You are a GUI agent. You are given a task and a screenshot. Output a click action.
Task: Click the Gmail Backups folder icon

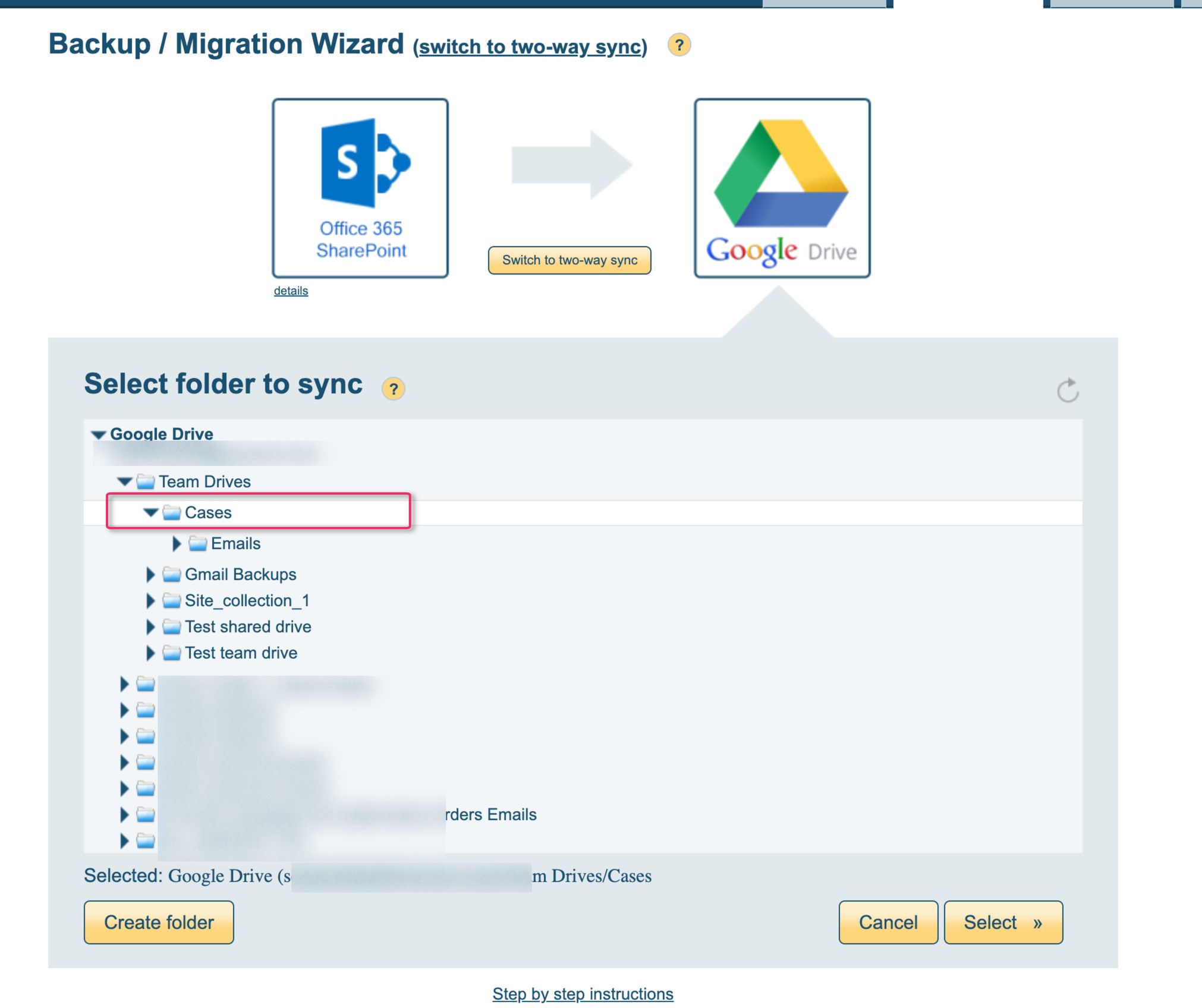[171, 574]
